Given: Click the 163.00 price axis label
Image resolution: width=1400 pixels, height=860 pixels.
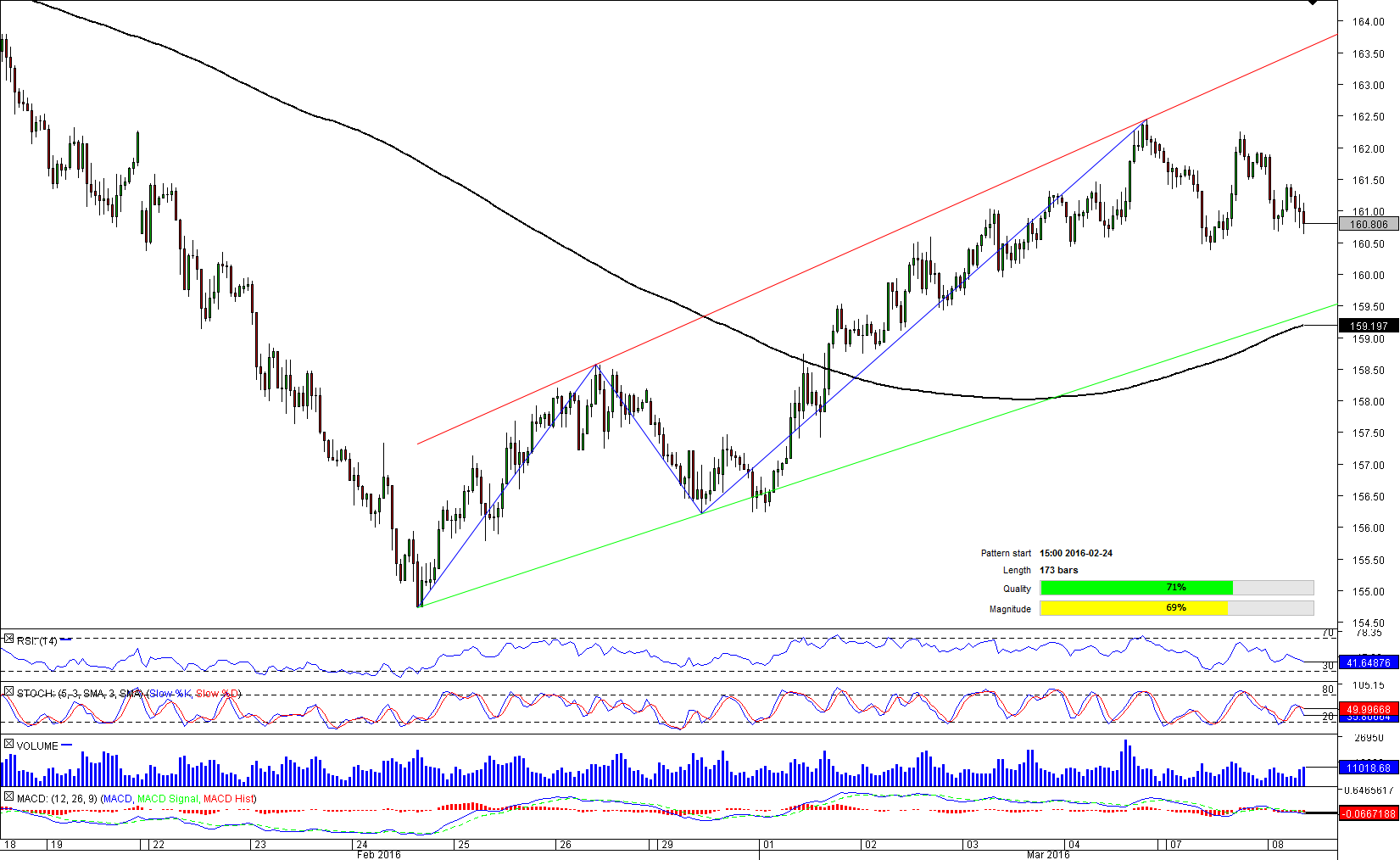Looking at the screenshot, I should click(x=1368, y=86).
